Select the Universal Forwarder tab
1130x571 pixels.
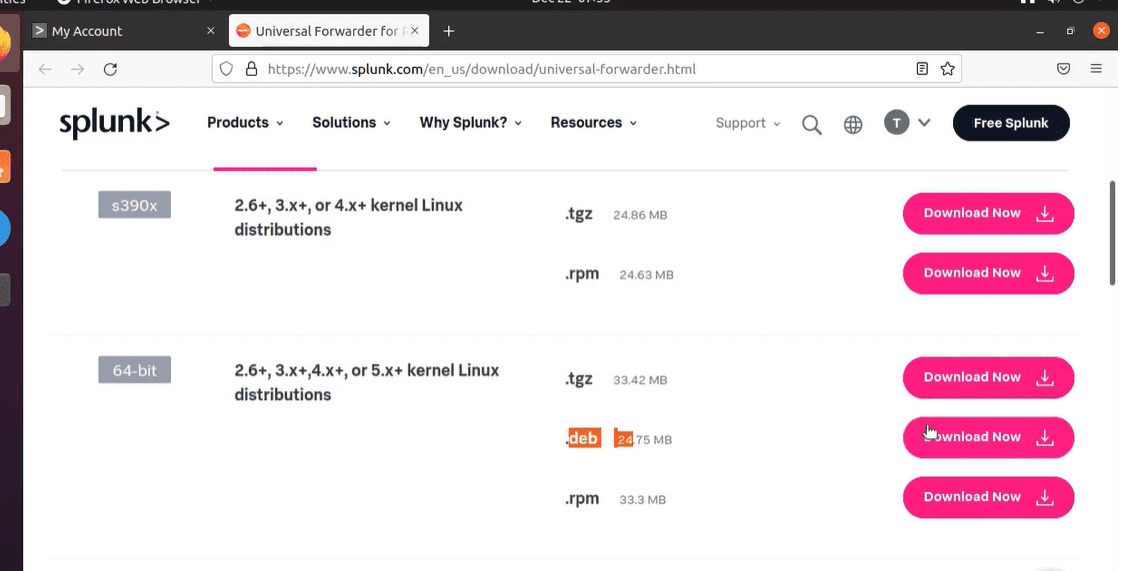pos(329,31)
